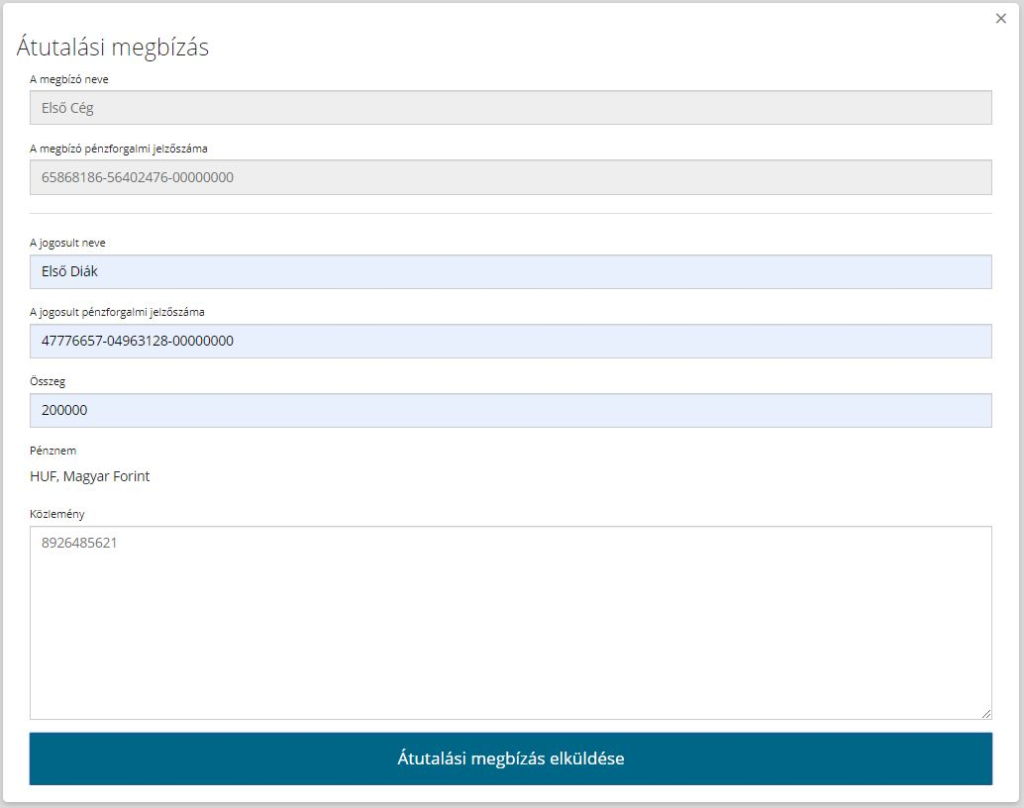The width and height of the screenshot is (1024, 808).
Task: Click the Átutalási megbízás elküldése button
Action: pos(510,758)
